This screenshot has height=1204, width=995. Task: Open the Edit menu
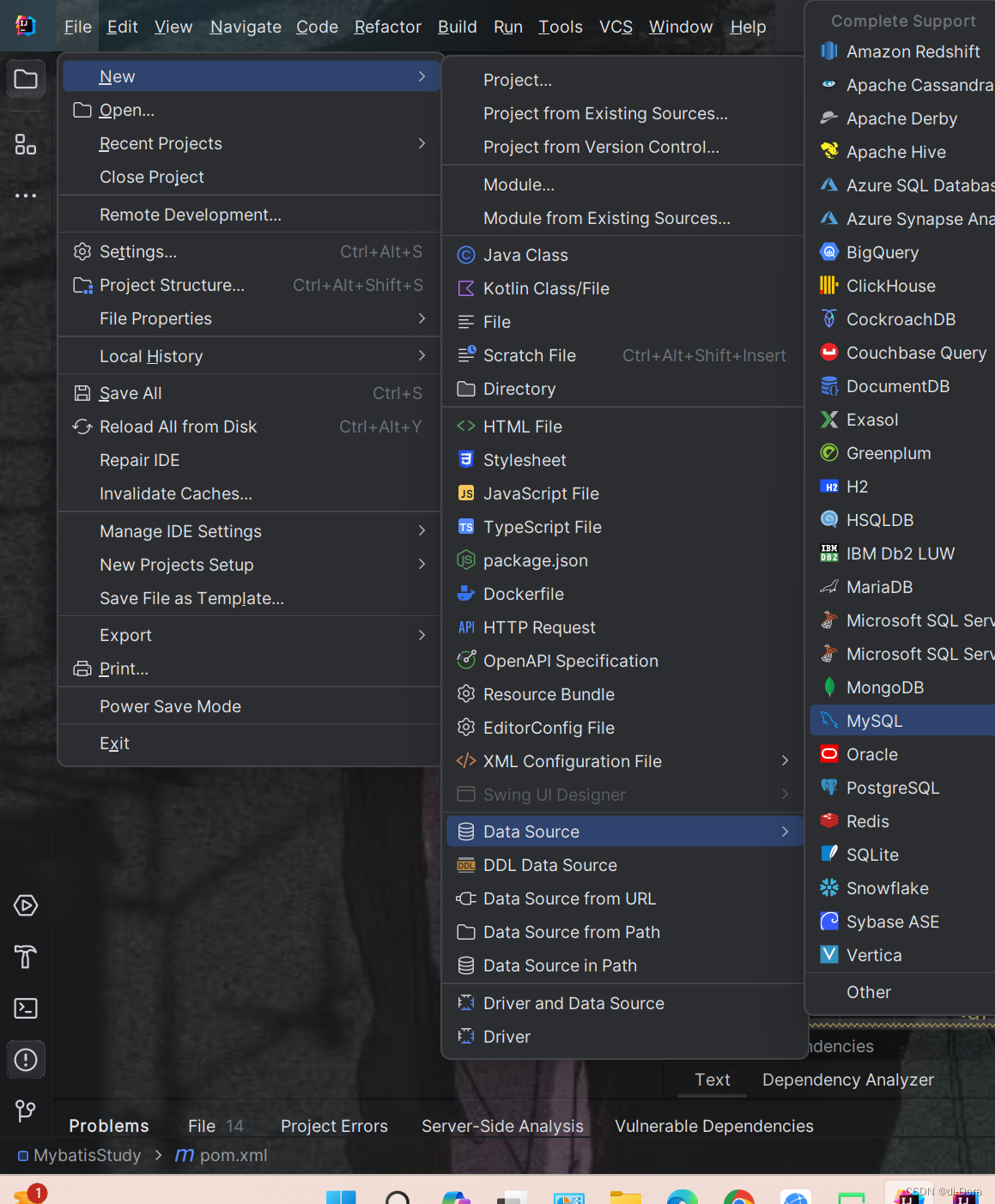pos(122,27)
